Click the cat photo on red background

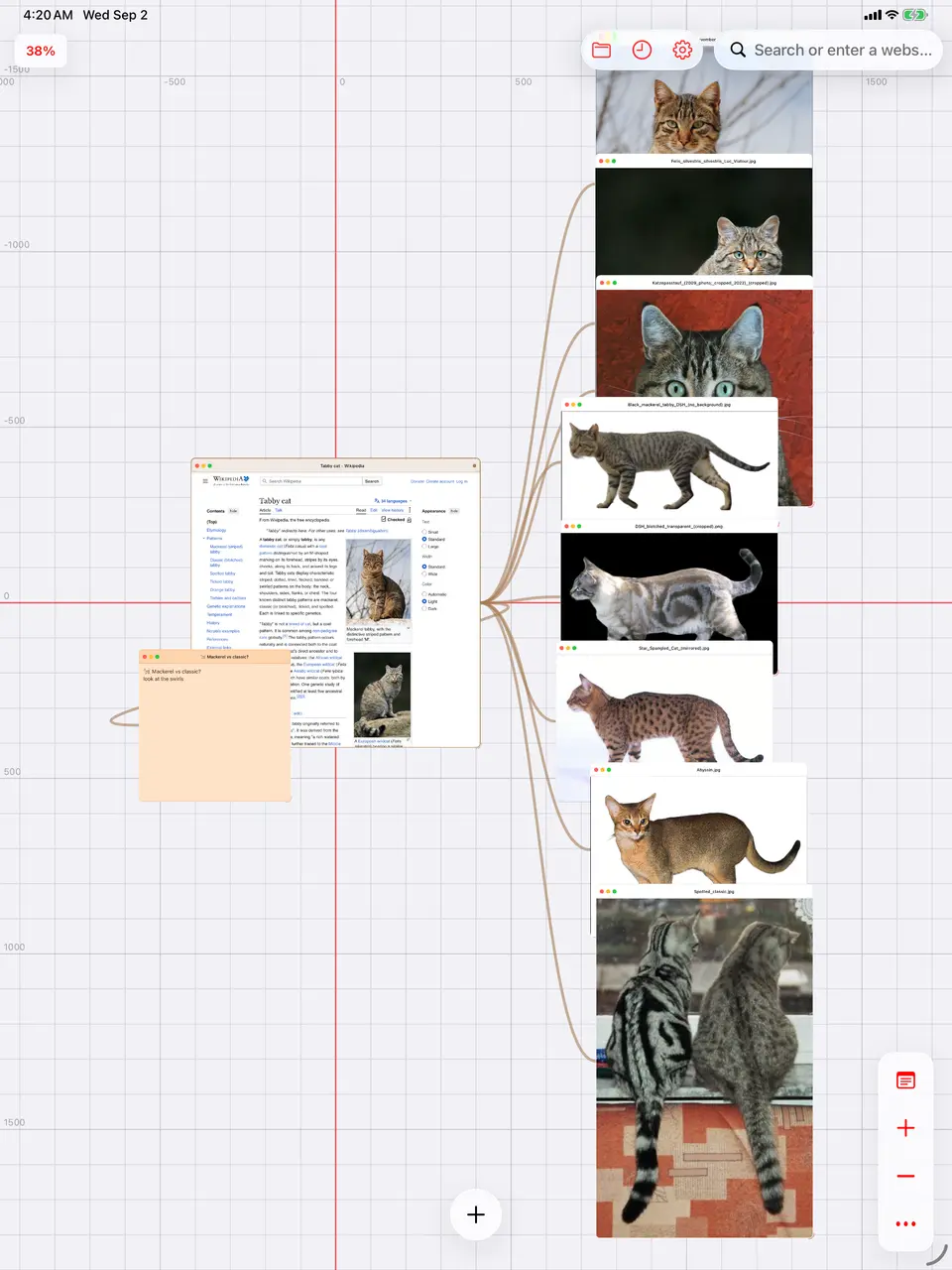point(704,342)
